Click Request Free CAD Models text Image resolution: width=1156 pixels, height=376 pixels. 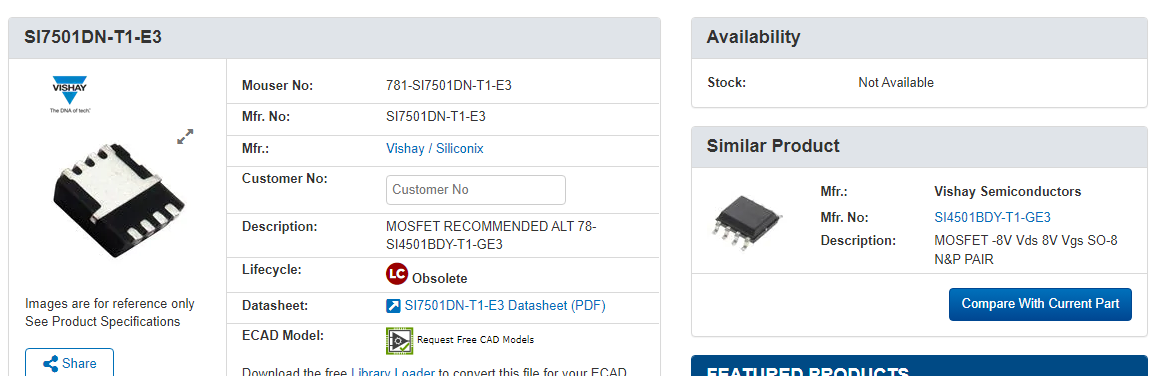pos(476,340)
